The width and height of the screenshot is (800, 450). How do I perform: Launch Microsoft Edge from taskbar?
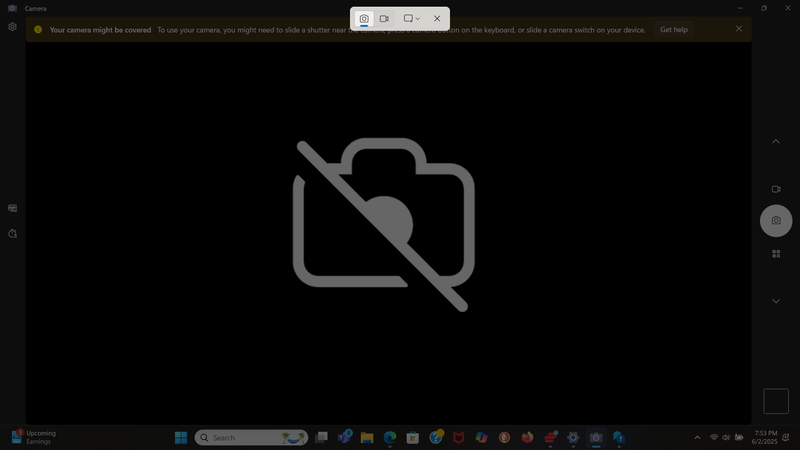coord(390,438)
